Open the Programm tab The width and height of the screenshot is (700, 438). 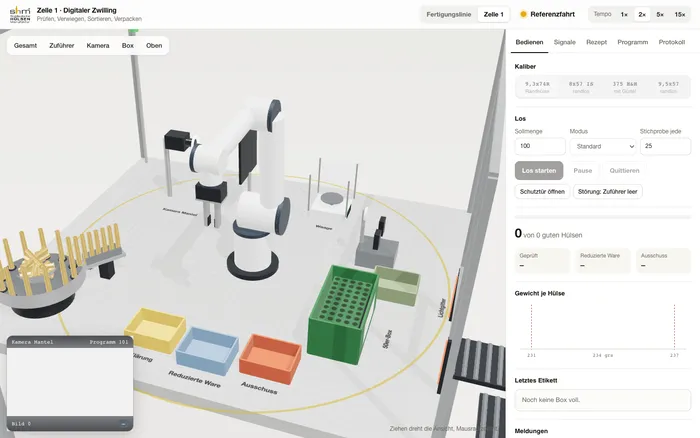pos(633,42)
